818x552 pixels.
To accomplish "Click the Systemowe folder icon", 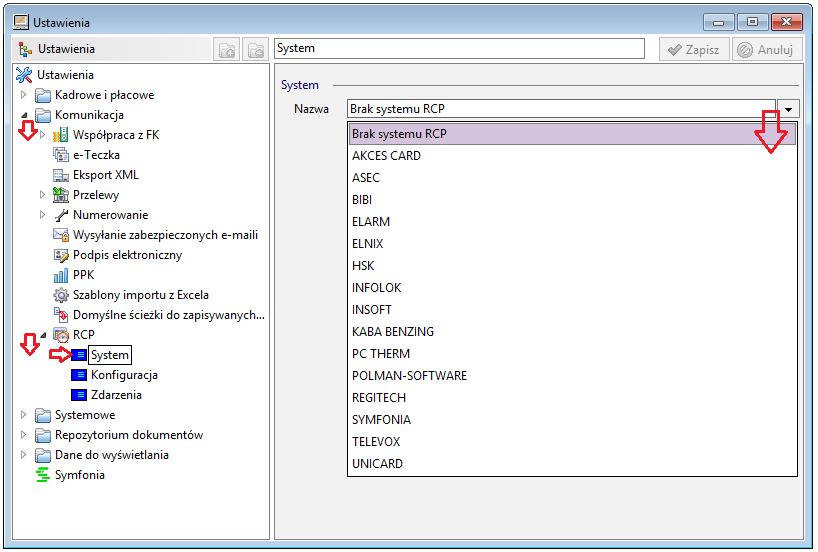I will click(43, 415).
